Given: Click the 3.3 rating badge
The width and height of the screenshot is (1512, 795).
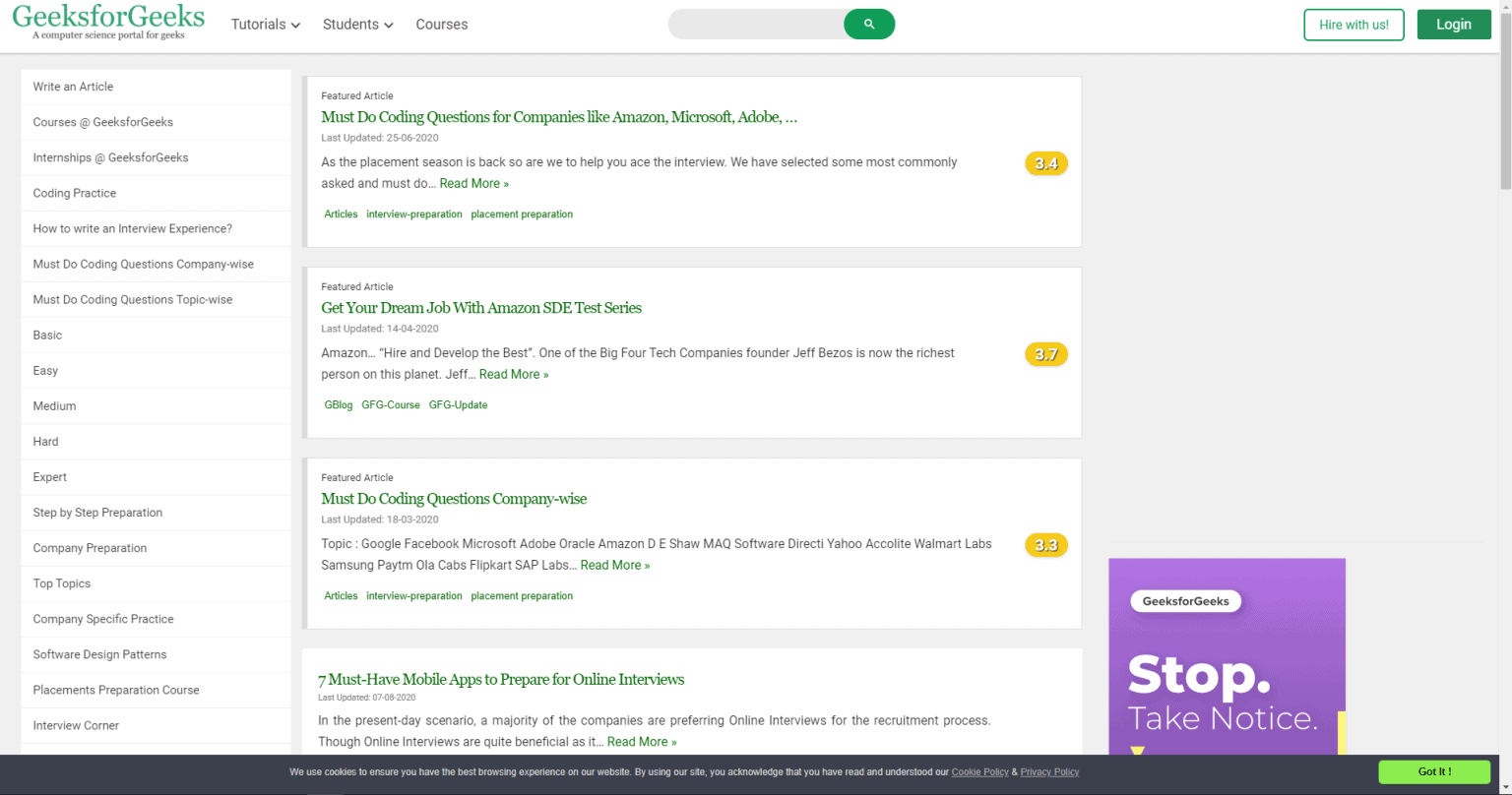Looking at the screenshot, I should pos(1045,544).
